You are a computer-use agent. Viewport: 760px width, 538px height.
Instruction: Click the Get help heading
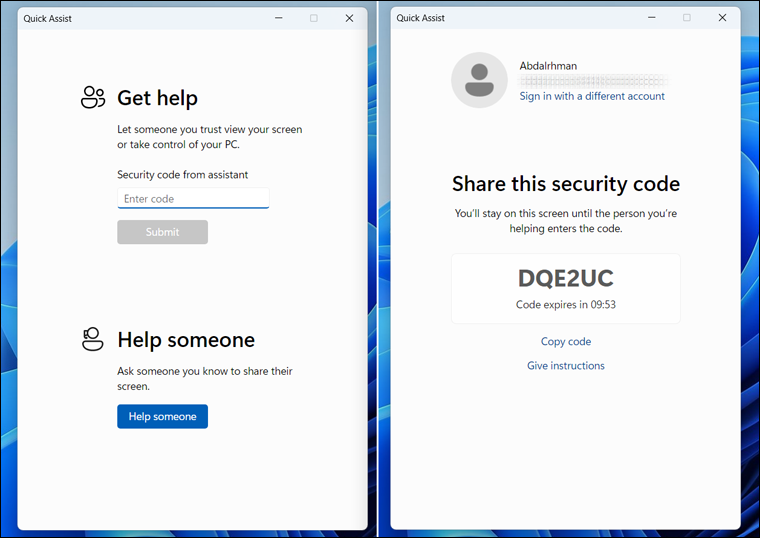158,98
